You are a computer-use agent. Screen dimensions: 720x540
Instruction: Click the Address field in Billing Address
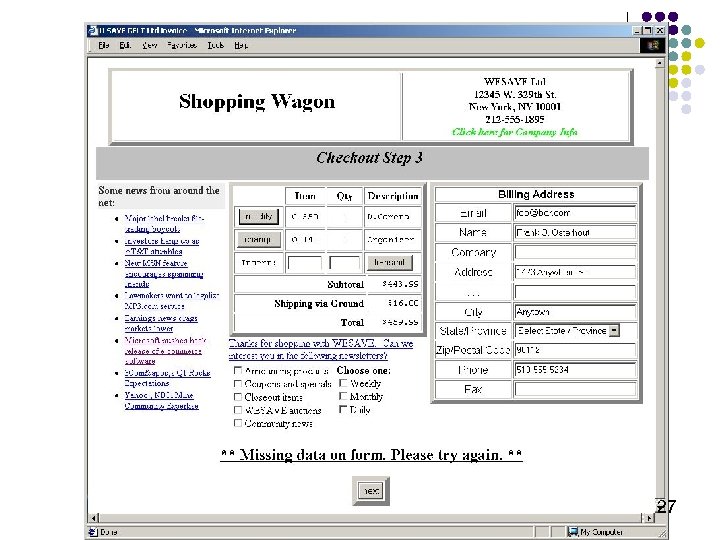tap(575, 272)
